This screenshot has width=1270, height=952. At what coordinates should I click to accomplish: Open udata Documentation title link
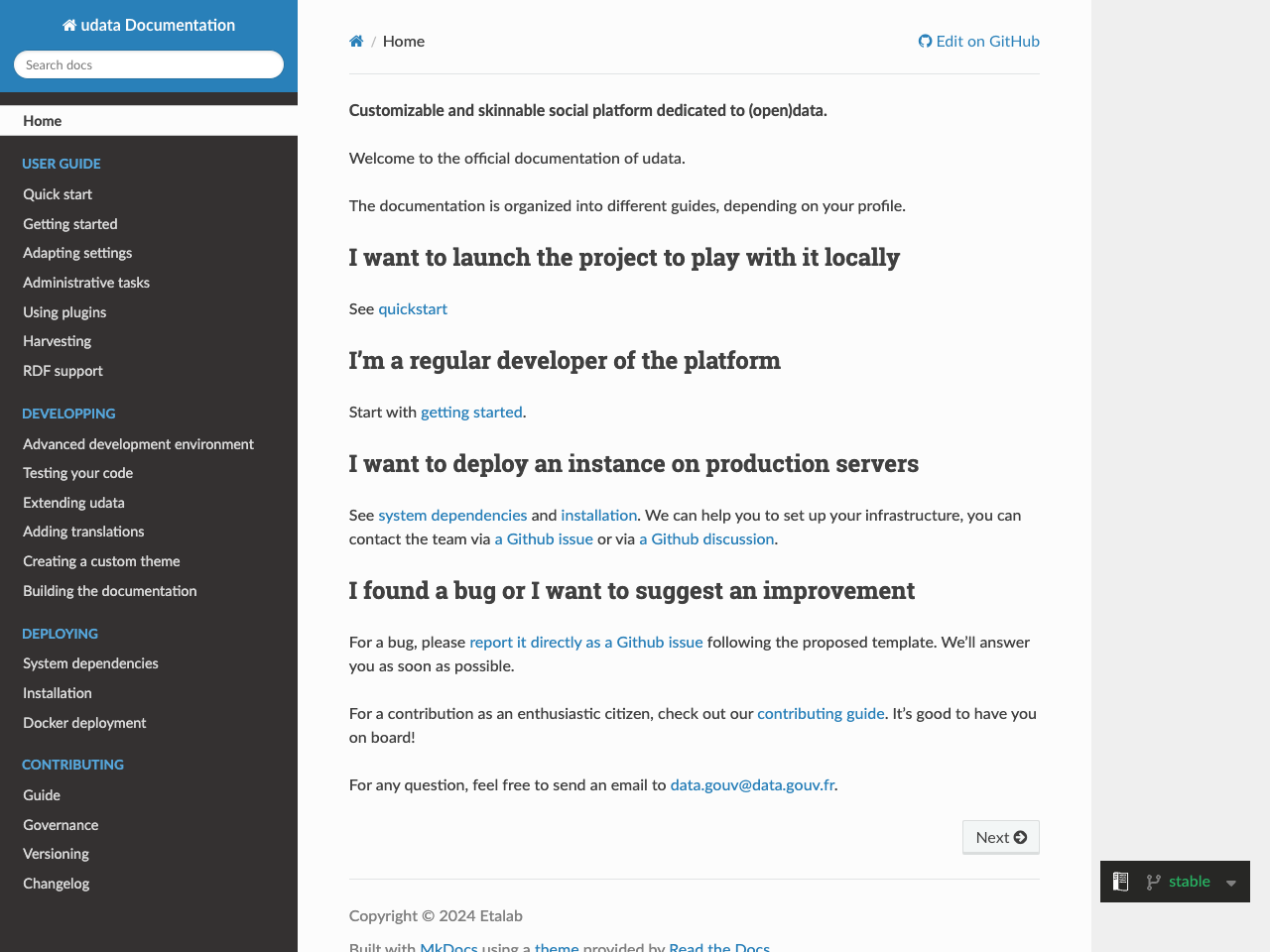pyautogui.click(x=149, y=25)
